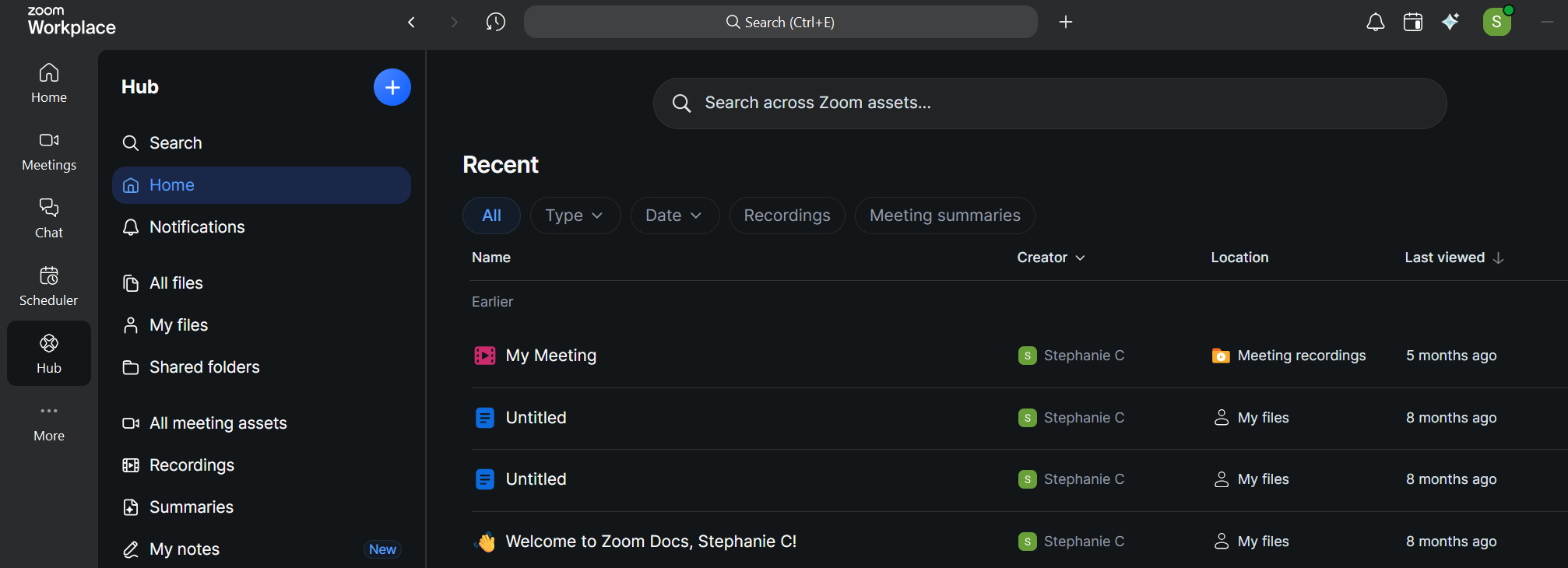This screenshot has width=1568, height=568.
Task: Click 5 months ago in My Meeting row
Action: [x=1451, y=356]
